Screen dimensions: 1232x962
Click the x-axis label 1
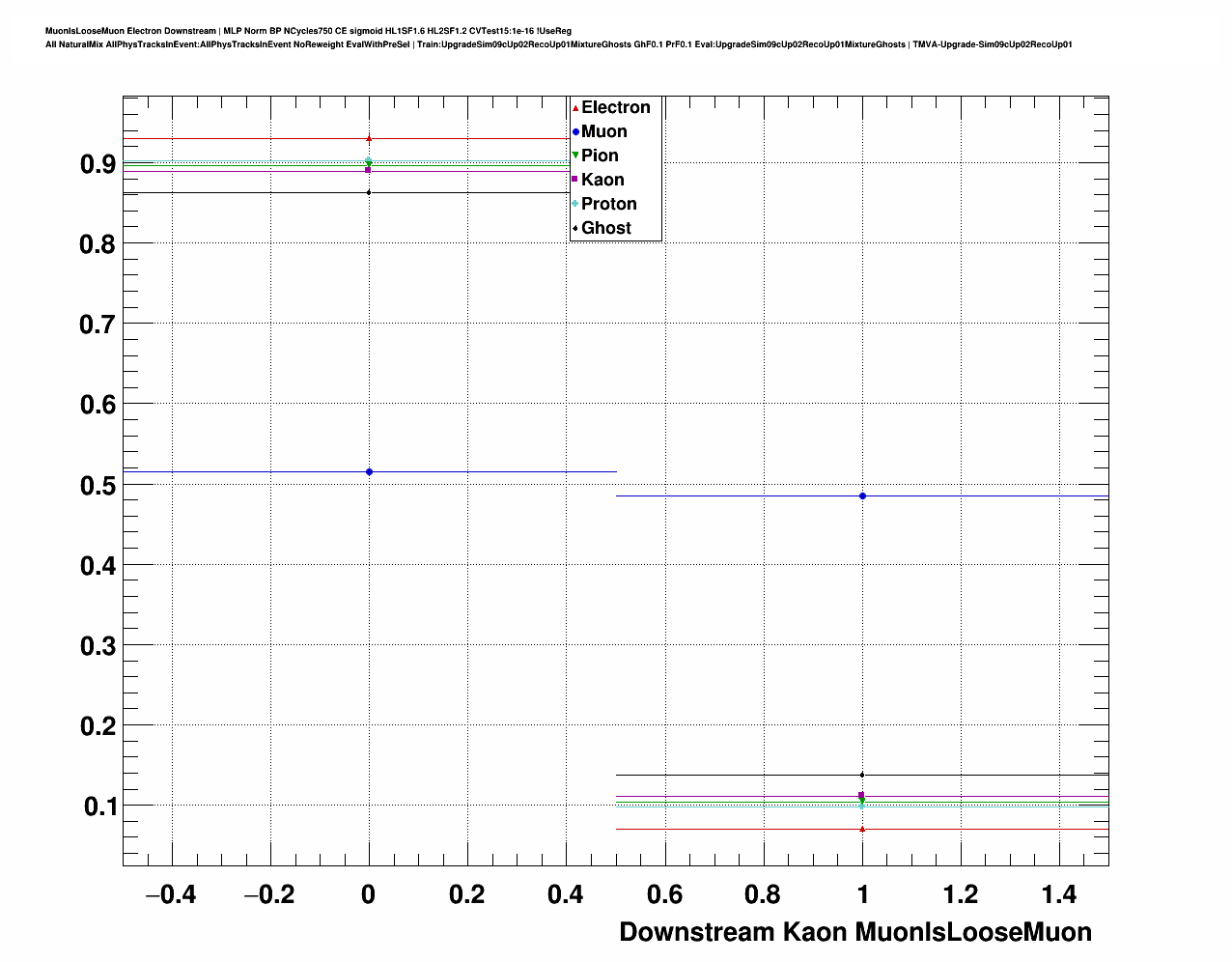(x=862, y=895)
